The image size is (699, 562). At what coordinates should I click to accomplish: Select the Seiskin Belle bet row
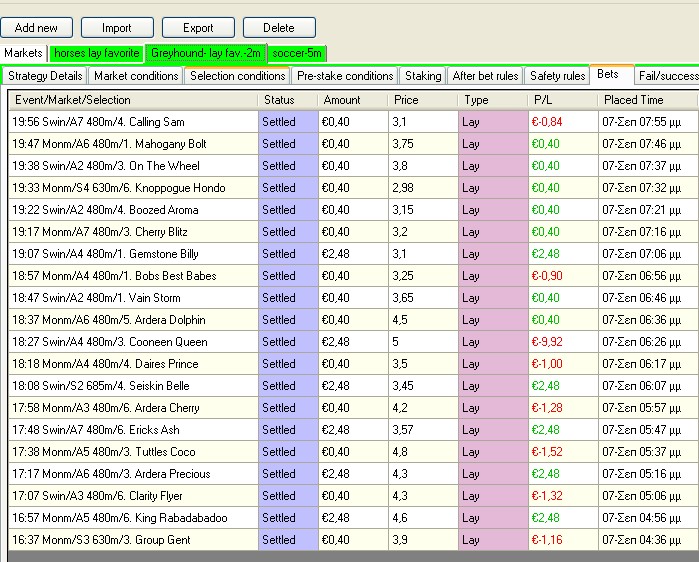[354, 386]
